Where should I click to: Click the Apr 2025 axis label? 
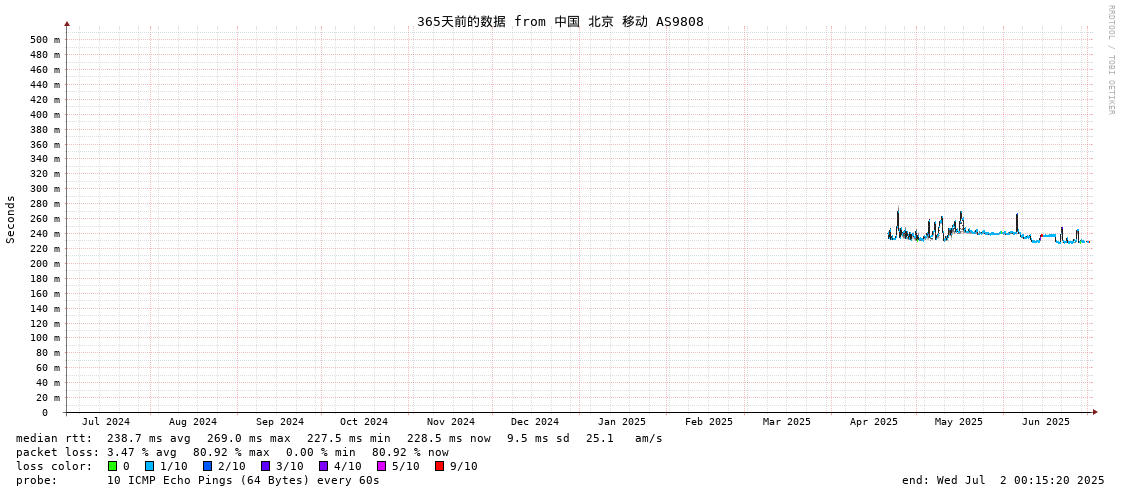pos(874,422)
